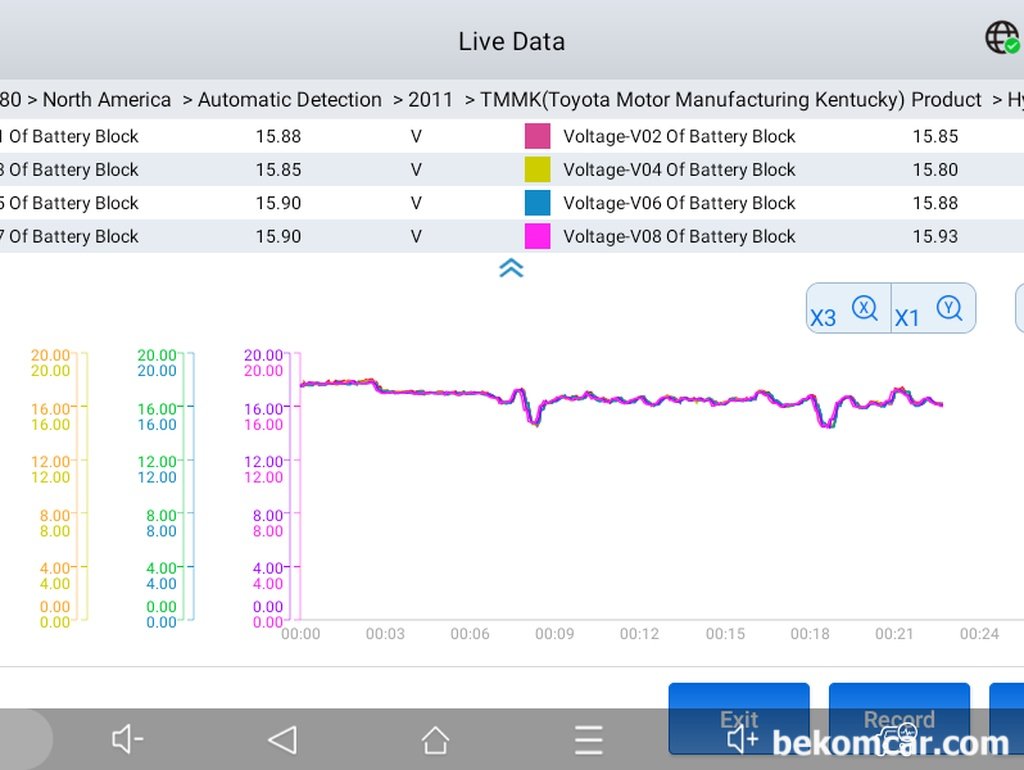Open the three-line recent apps menu
The width and height of the screenshot is (1024, 770).
[x=588, y=740]
